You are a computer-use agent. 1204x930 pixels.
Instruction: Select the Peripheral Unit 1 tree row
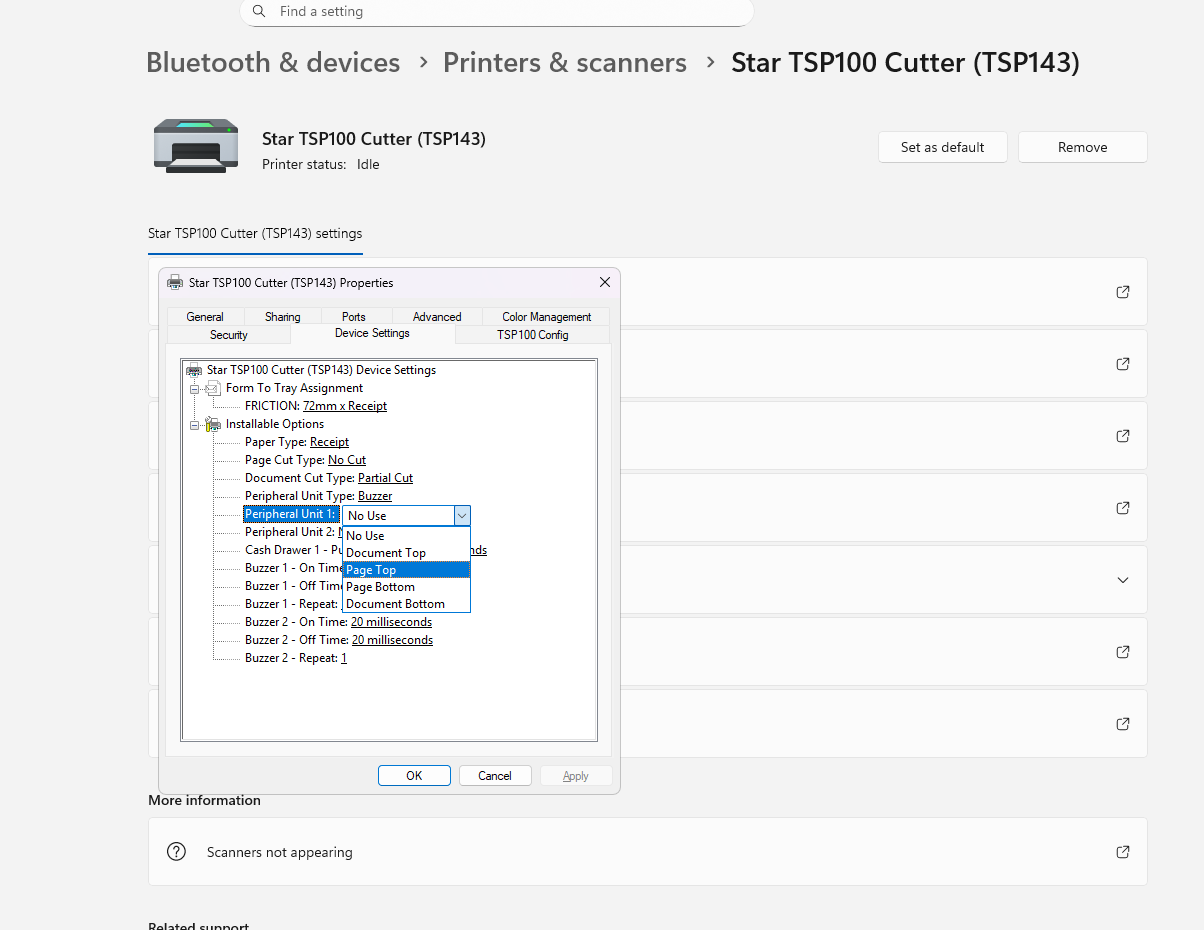coord(290,514)
